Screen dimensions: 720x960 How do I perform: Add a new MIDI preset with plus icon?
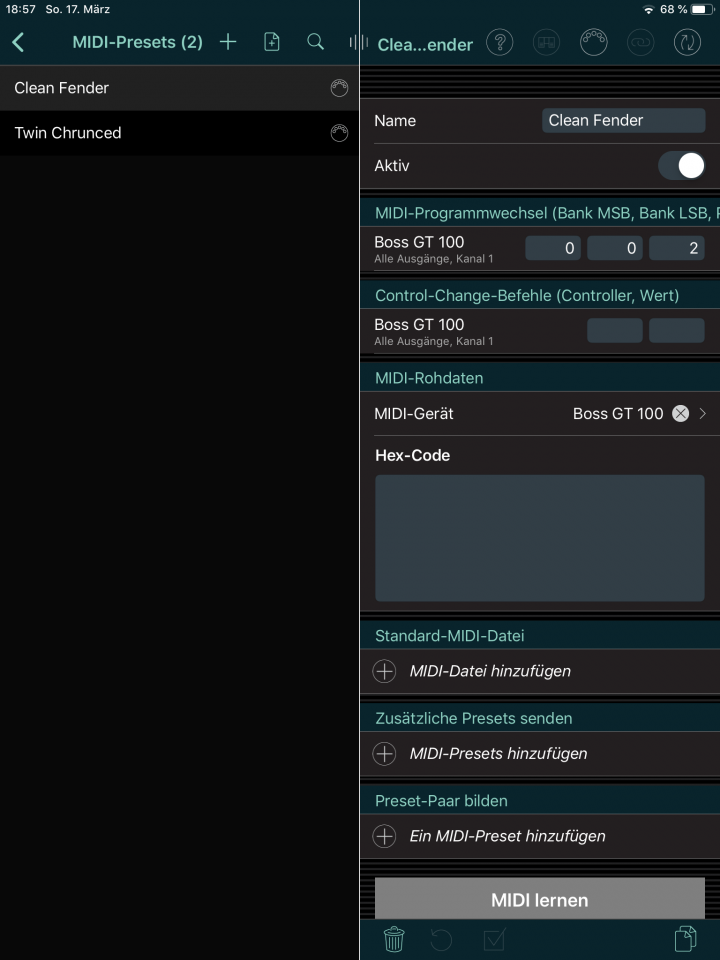pos(228,42)
